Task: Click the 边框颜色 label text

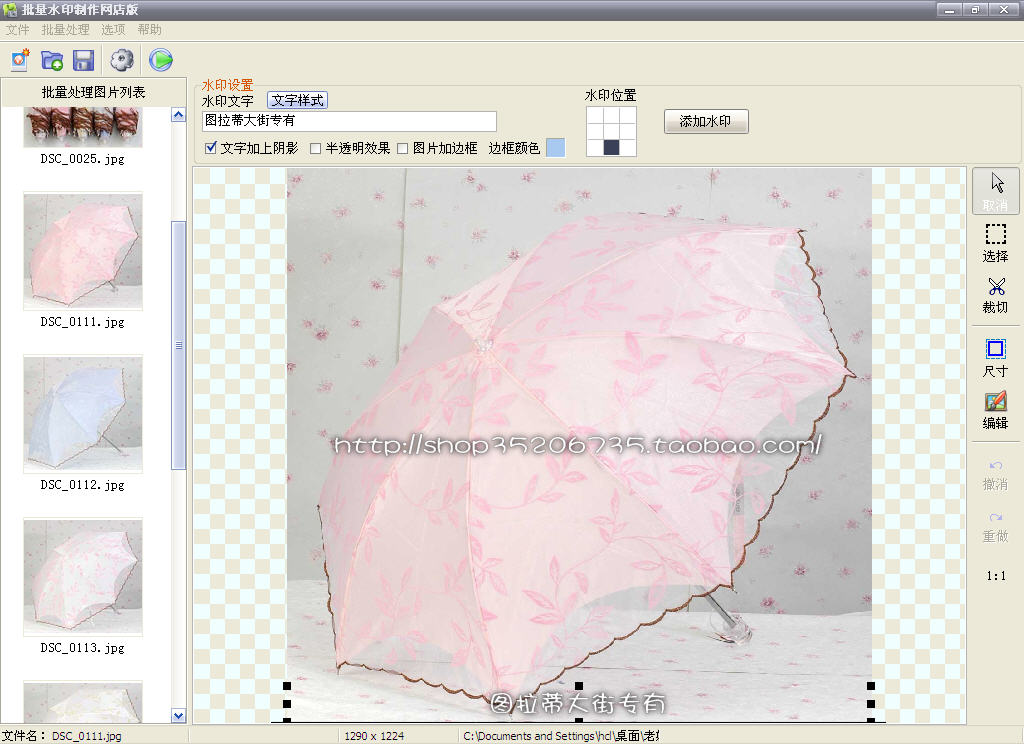Action: tap(514, 148)
